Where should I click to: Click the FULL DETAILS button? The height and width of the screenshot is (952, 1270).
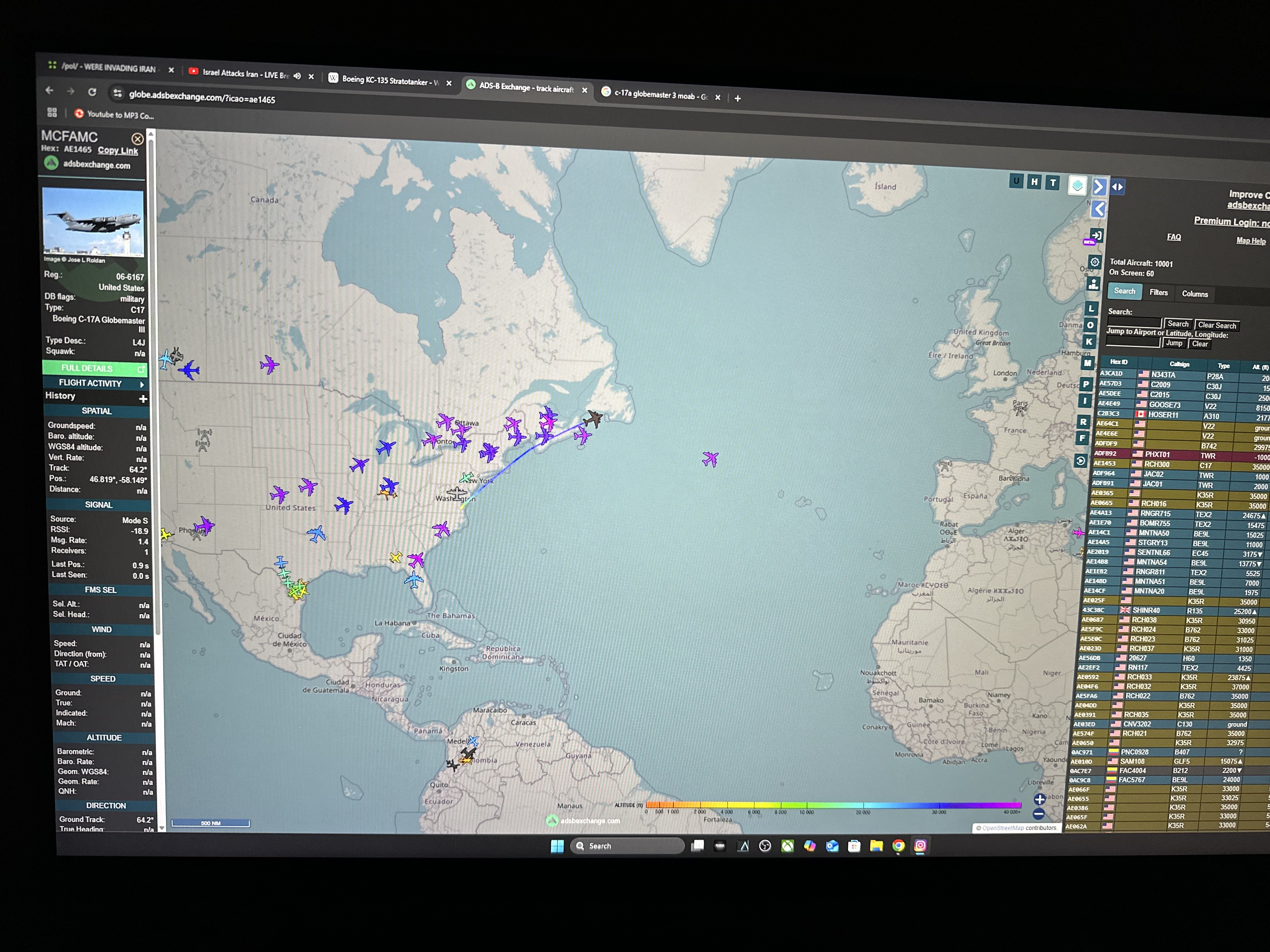[95, 368]
